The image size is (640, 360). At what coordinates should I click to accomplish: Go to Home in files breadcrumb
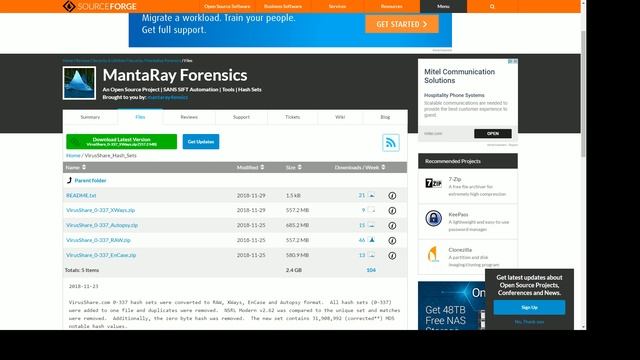coord(73,156)
